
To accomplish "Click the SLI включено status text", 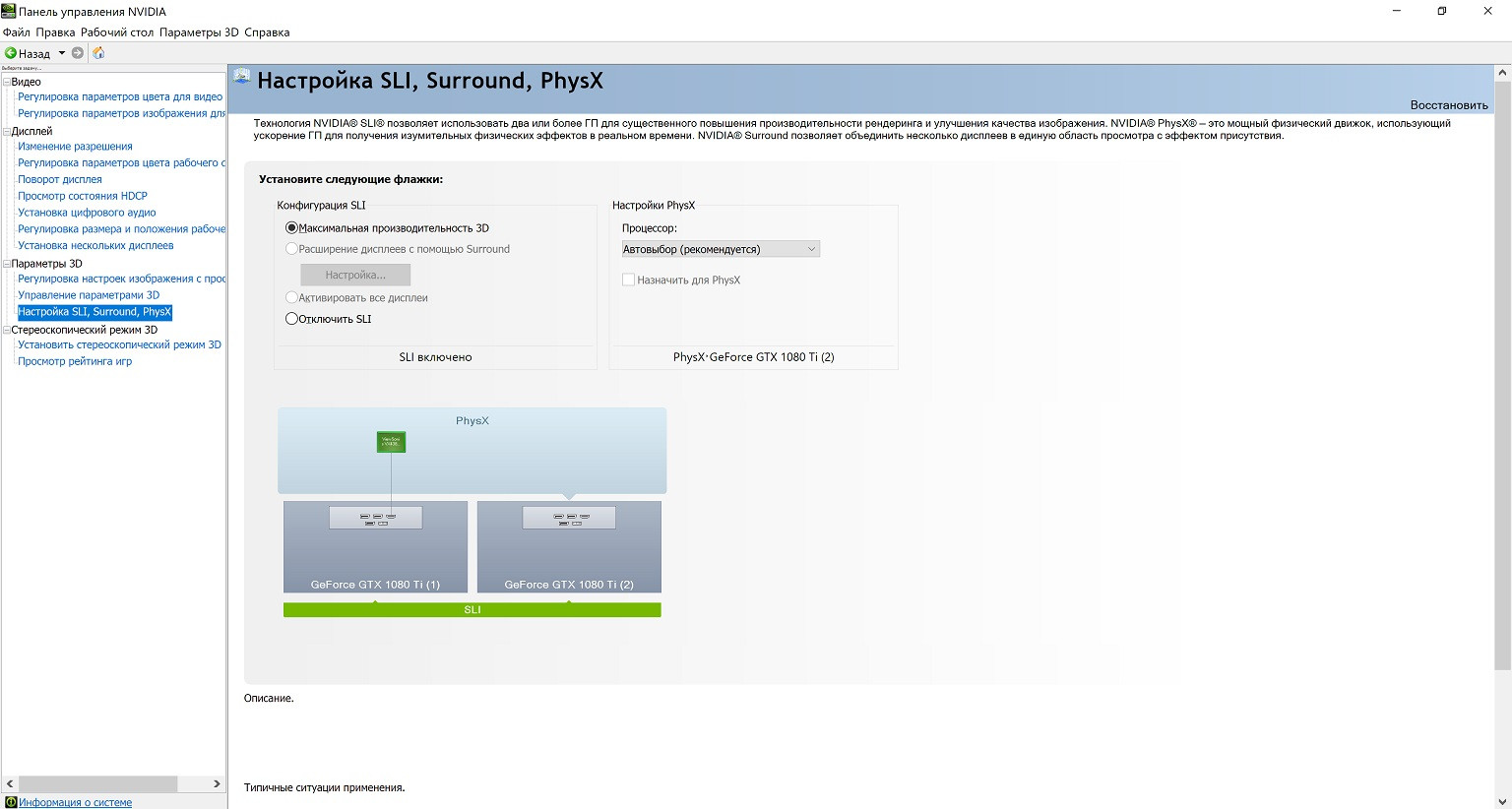I will coord(435,357).
